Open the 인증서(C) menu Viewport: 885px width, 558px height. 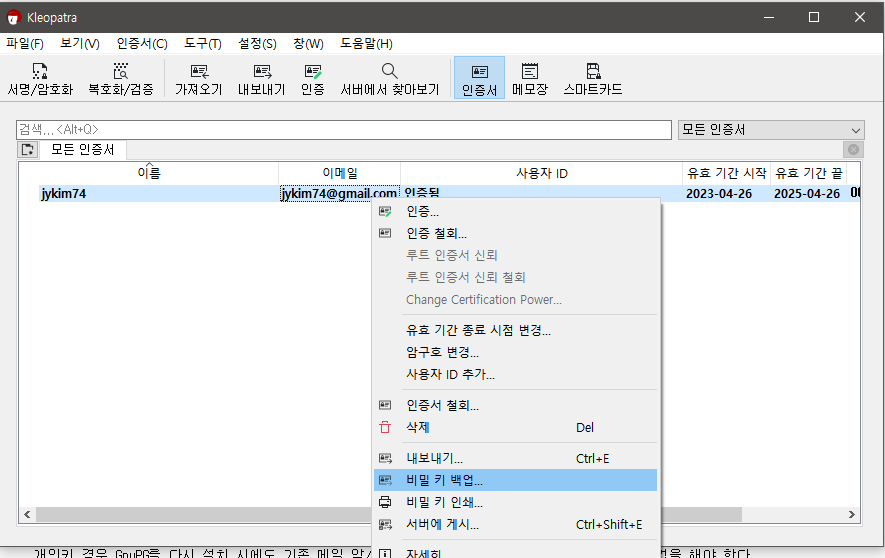pos(142,43)
